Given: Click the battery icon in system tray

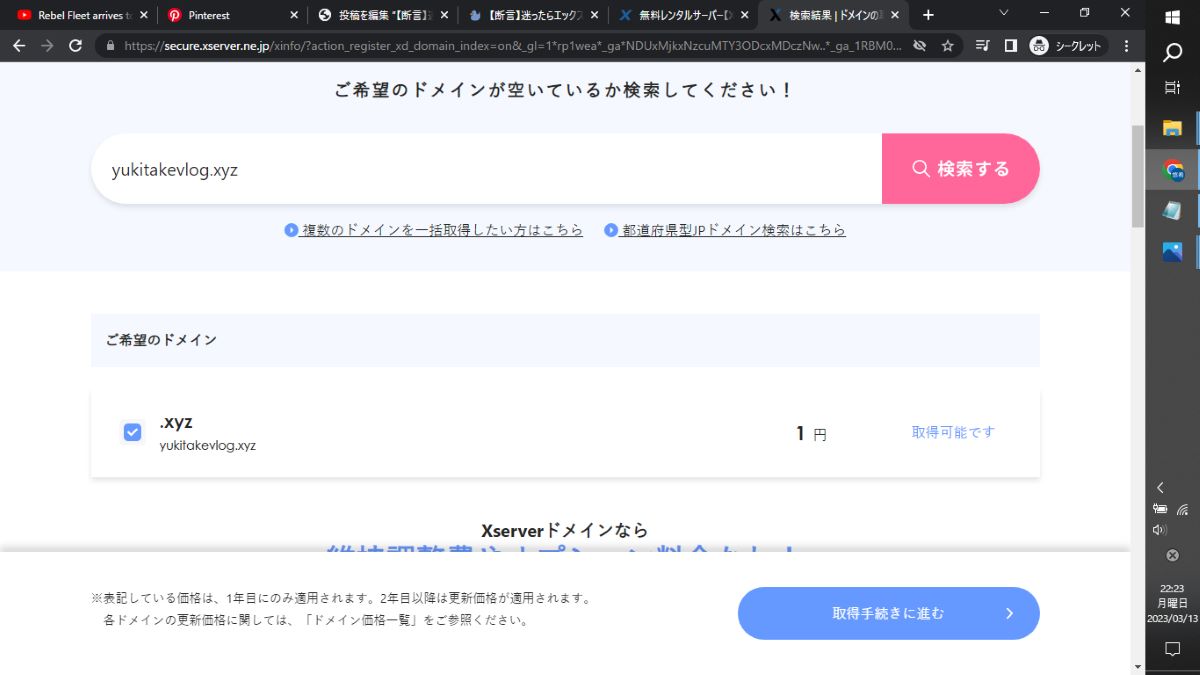Looking at the screenshot, I should pyautogui.click(x=1160, y=509).
